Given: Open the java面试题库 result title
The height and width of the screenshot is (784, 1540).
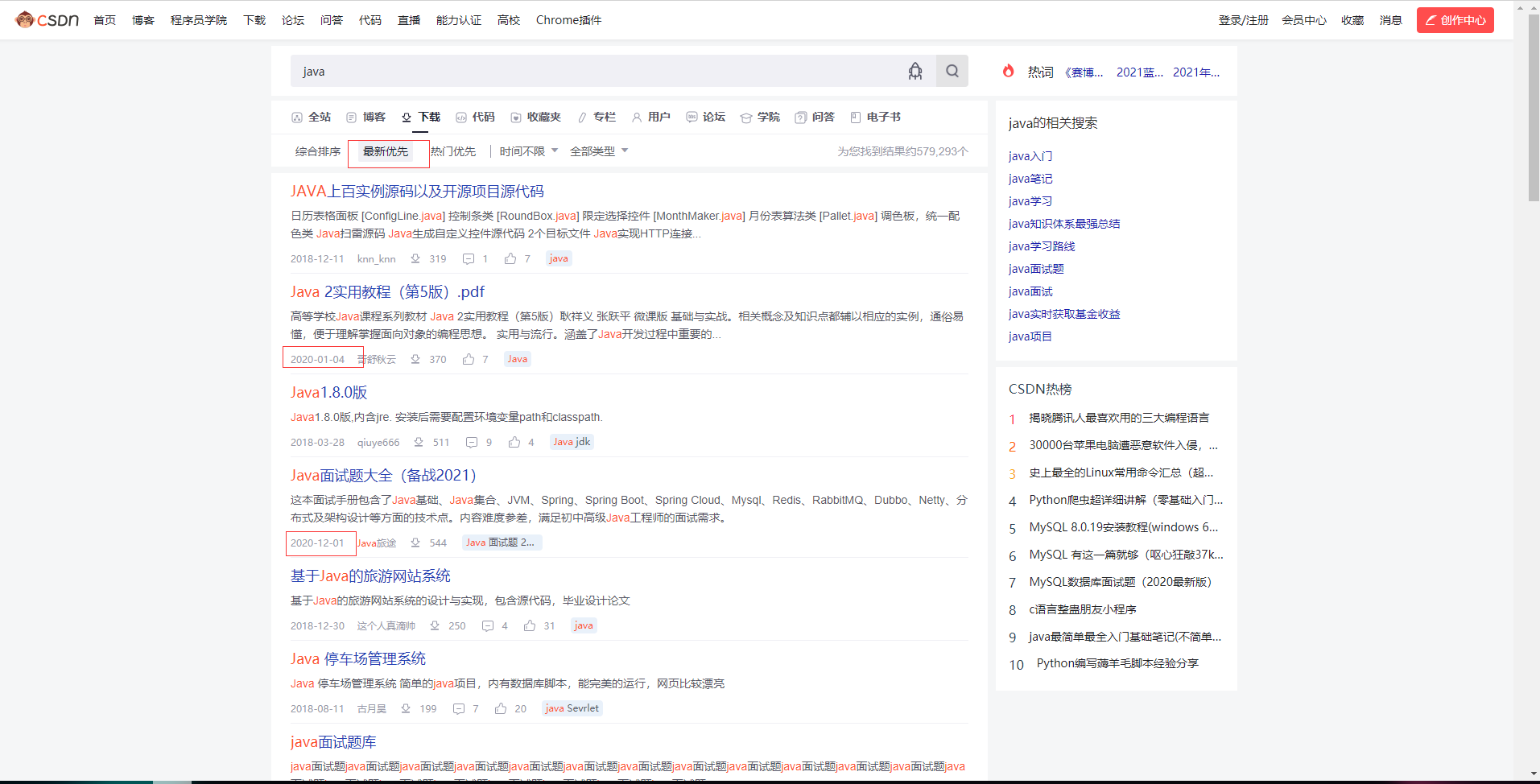Looking at the screenshot, I should click(333, 742).
